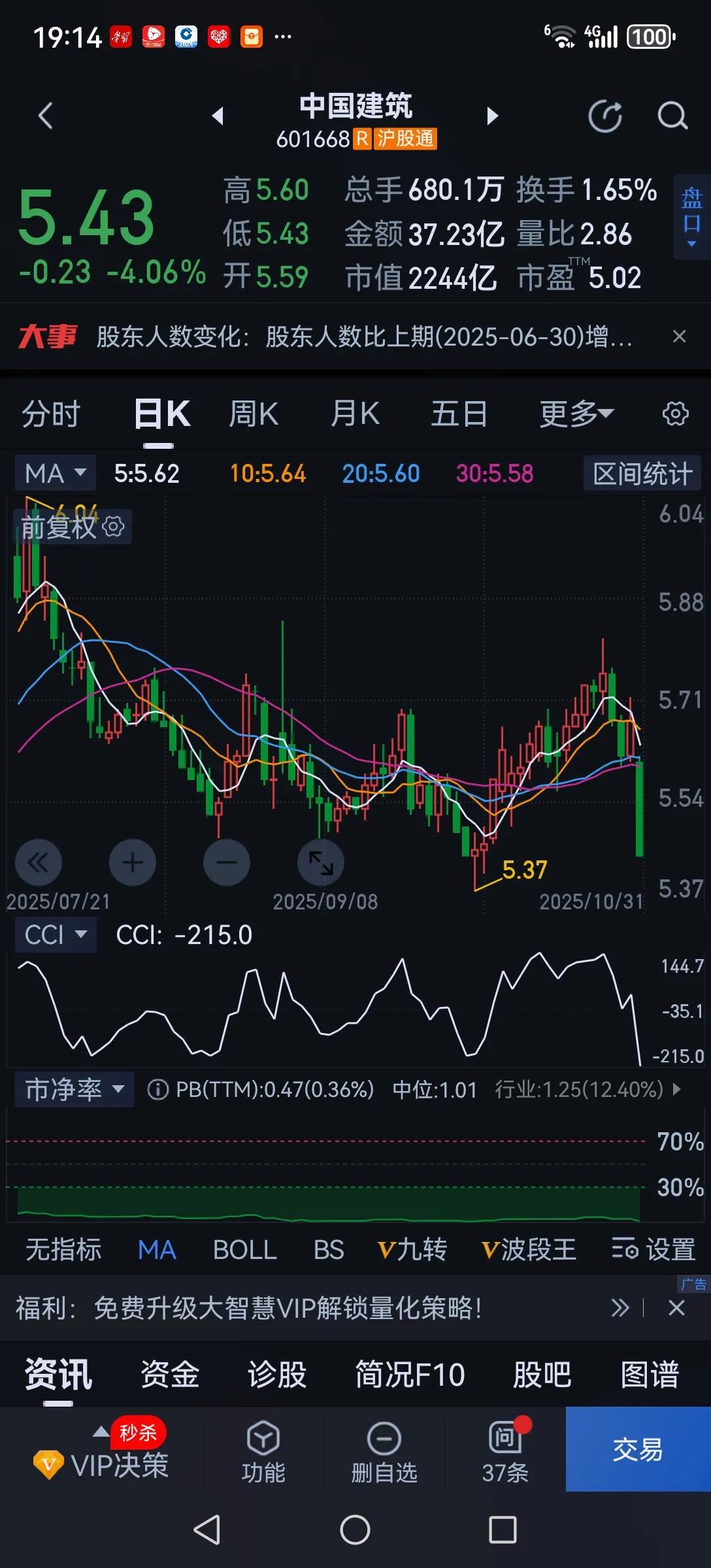Go to next stock with right triangle
The width and height of the screenshot is (711, 1568).
pyautogui.click(x=493, y=116)
